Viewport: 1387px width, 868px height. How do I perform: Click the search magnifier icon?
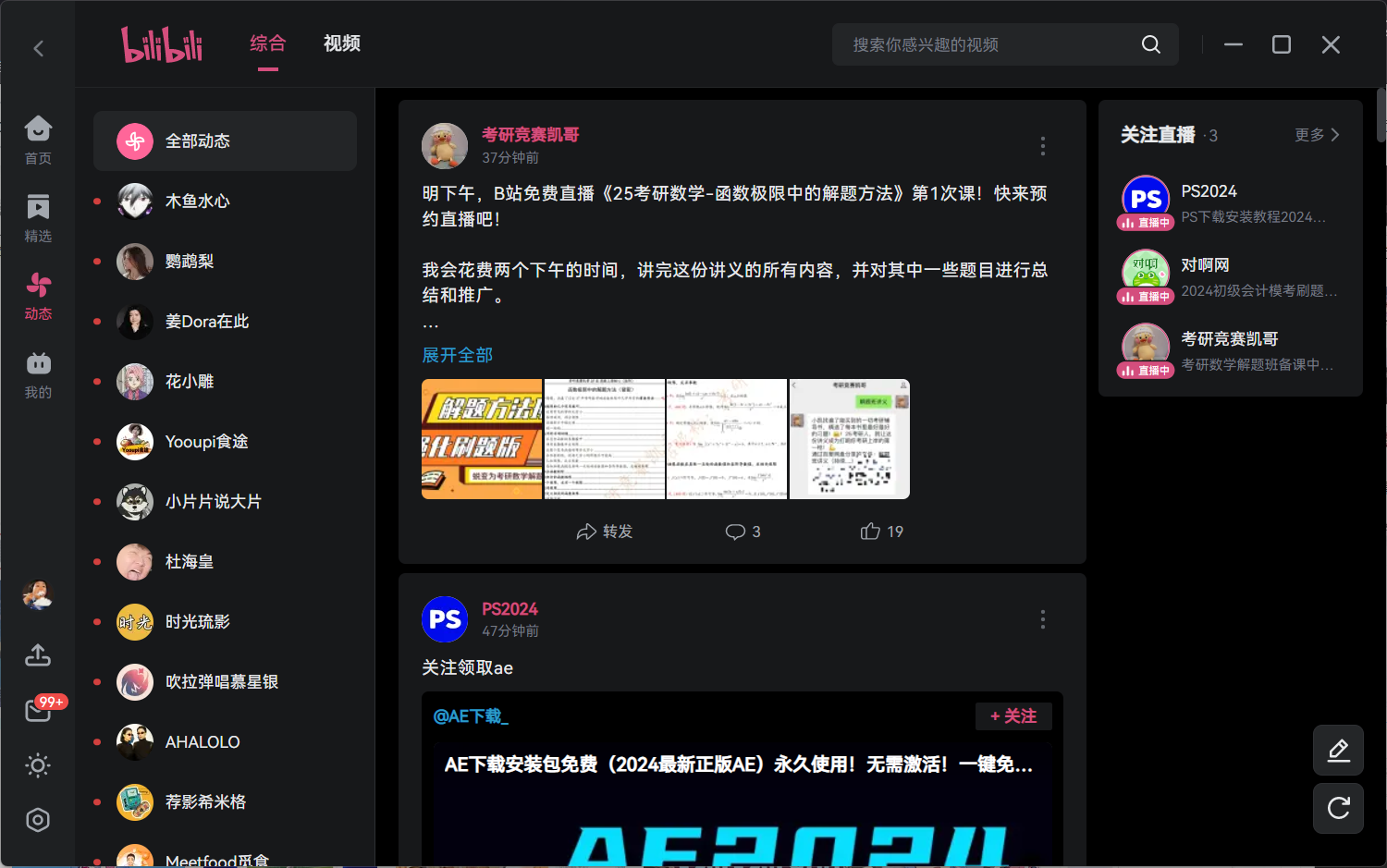tap(1151, 44)
